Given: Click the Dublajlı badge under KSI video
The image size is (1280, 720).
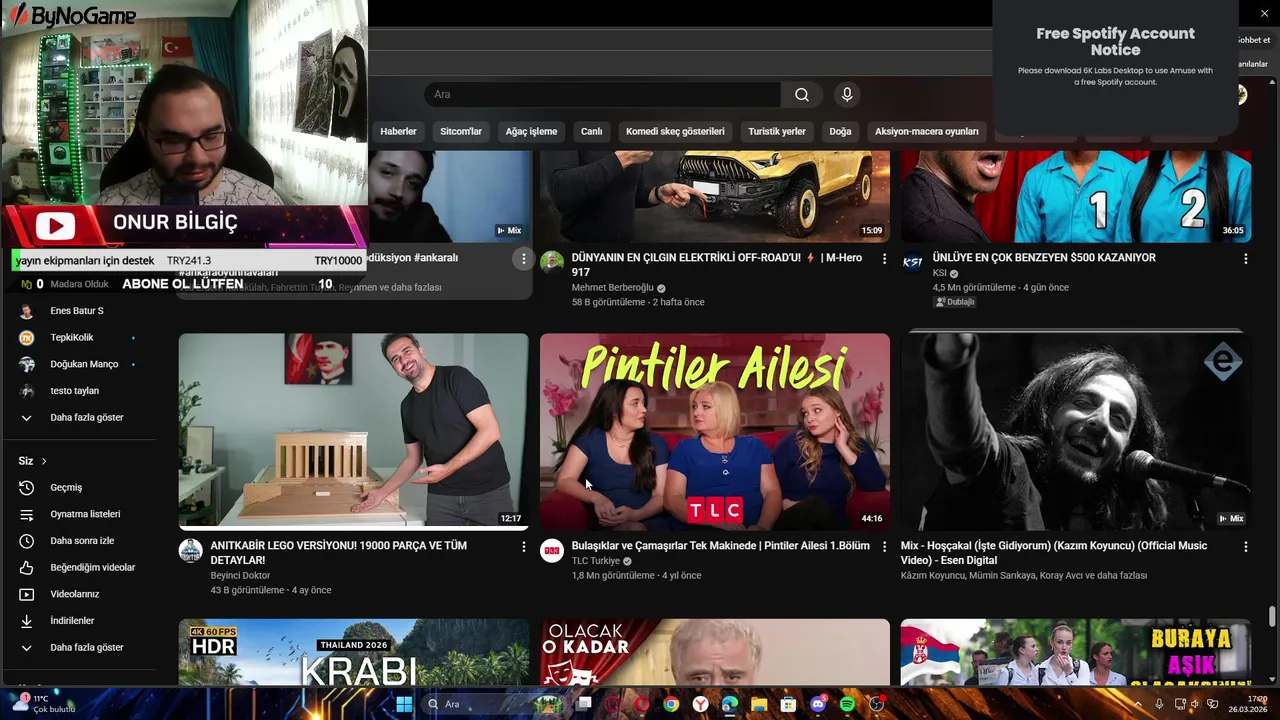Looking at the screenshot, I should point(955,302).
